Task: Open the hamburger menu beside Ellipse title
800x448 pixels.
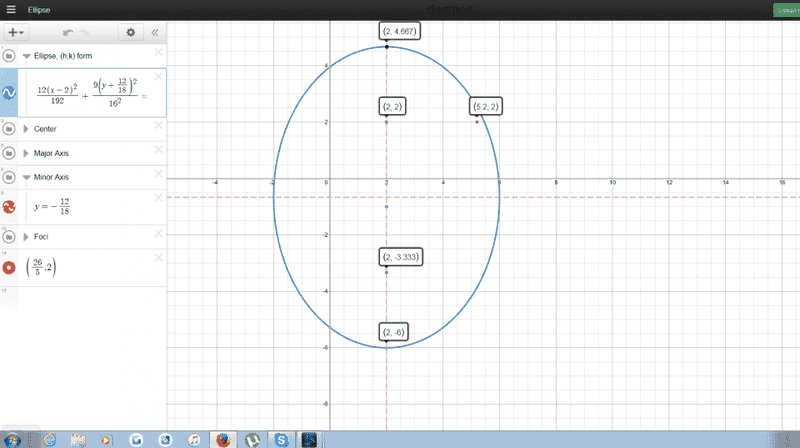Action: click(x=10, y=9)
